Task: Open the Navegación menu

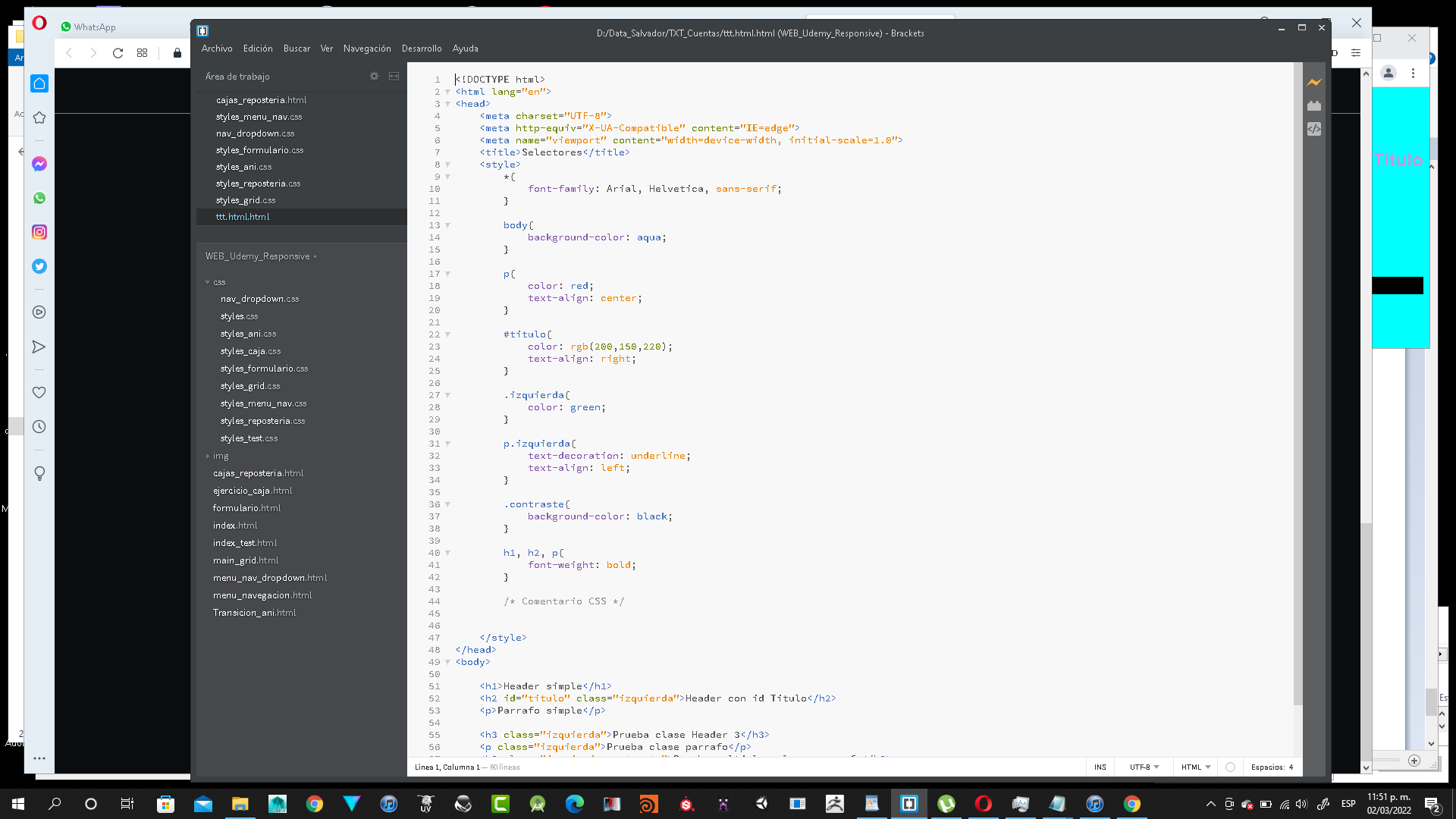Action: 367,49
